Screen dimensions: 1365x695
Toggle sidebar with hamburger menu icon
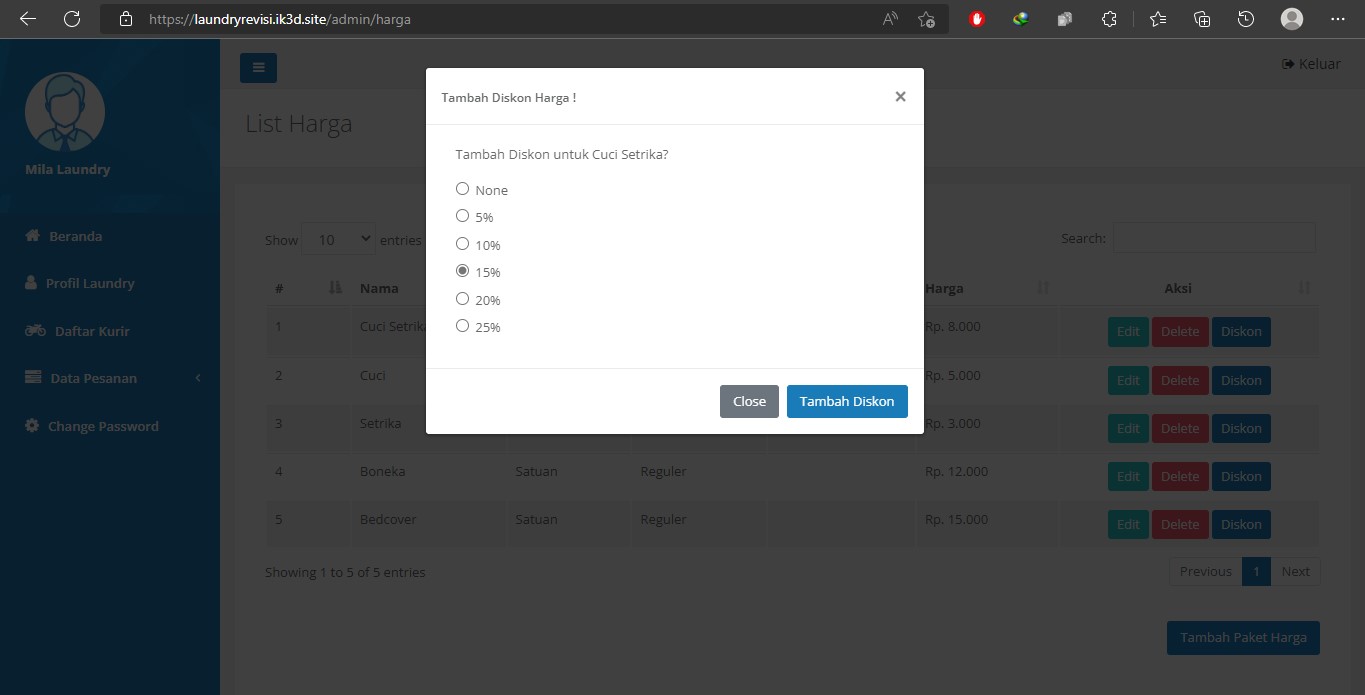(258, 68)
